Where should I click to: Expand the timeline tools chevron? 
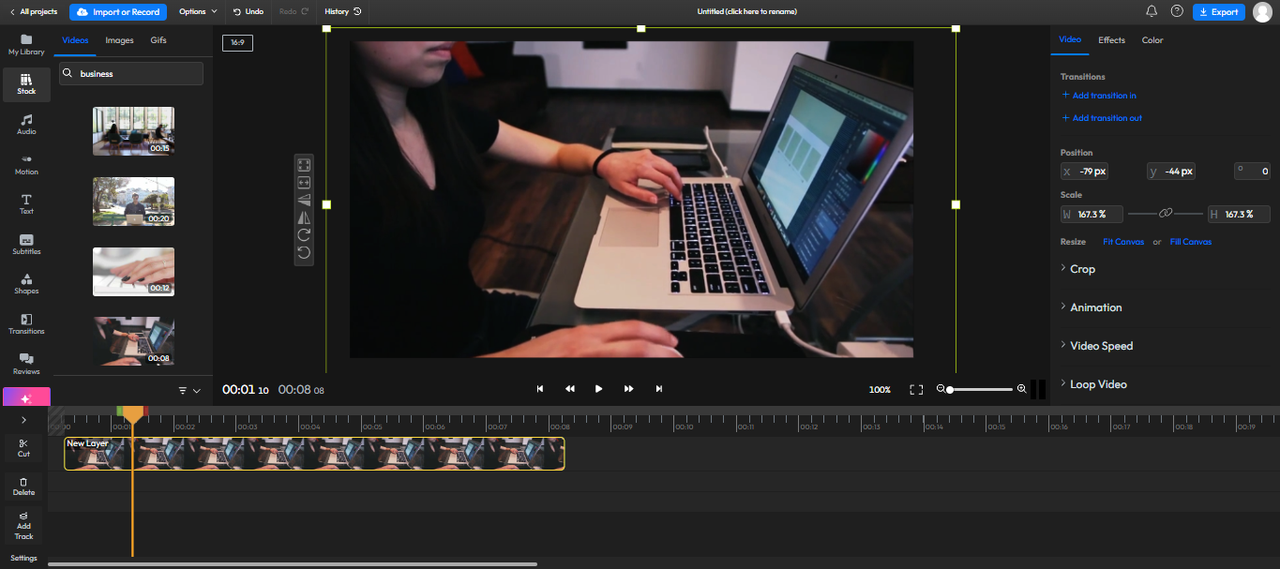[x=24, y=420]
